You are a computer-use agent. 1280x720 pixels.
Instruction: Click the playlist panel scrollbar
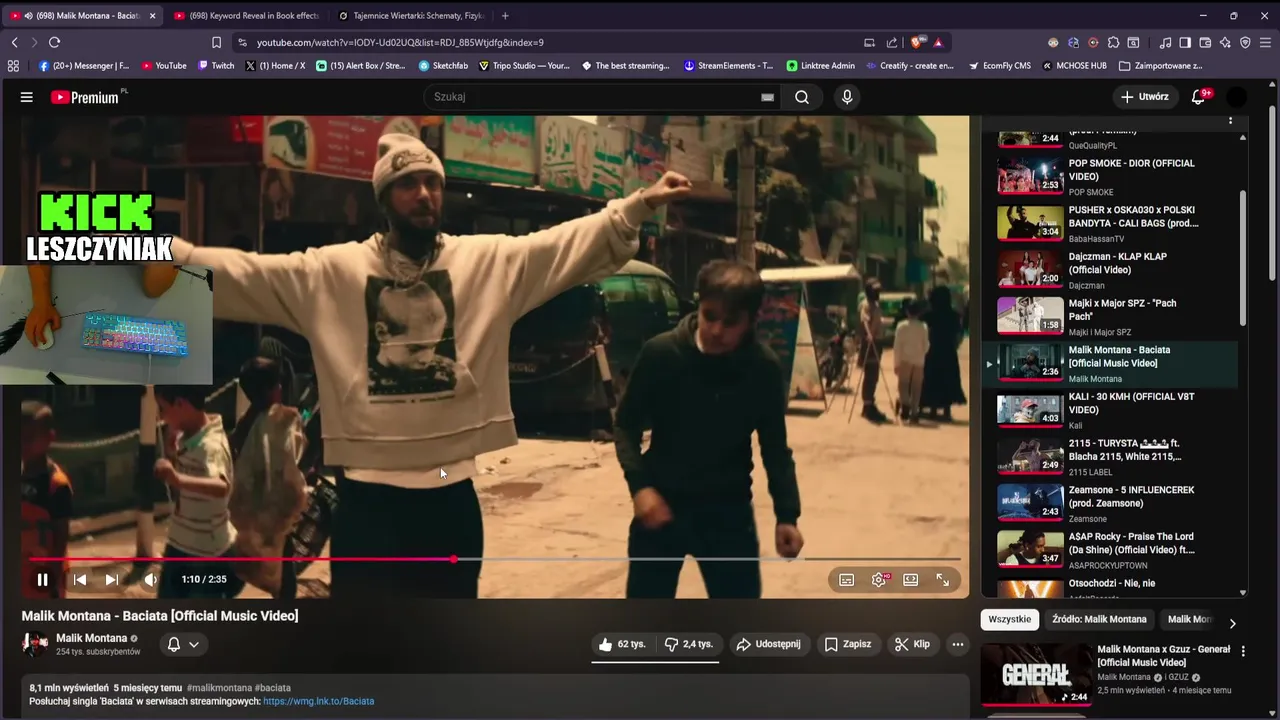point(1243,257)
